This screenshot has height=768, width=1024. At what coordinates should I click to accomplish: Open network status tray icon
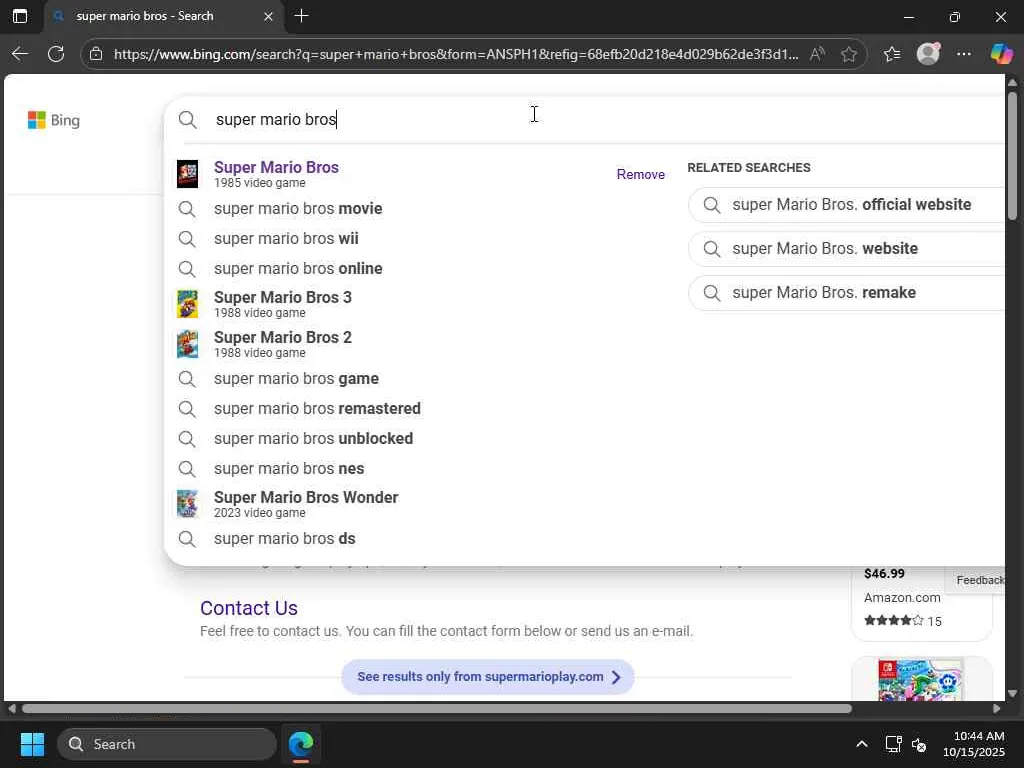(x=893, y=744)
